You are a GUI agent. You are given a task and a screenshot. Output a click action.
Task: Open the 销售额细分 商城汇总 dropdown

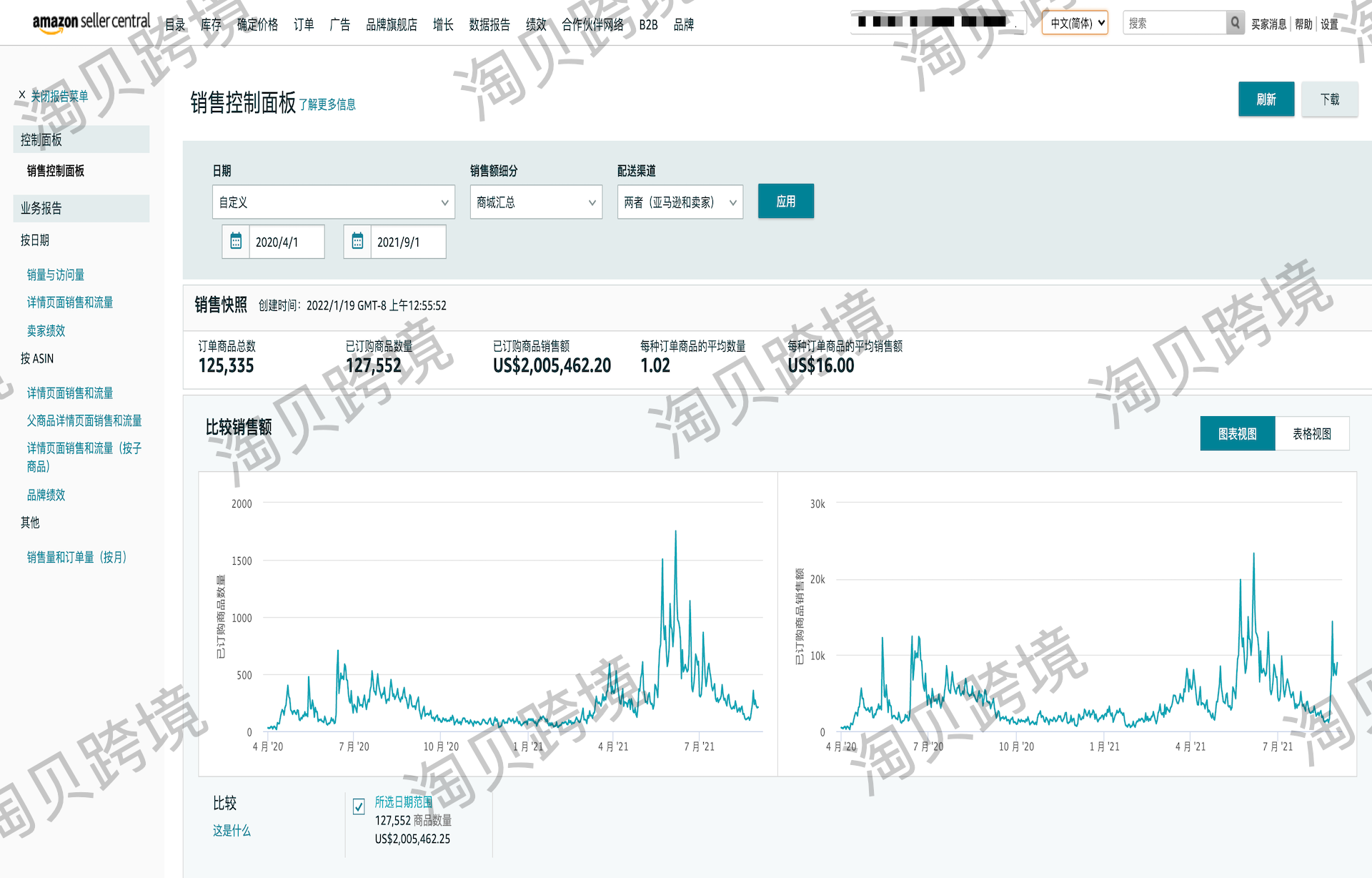[536, 202]
